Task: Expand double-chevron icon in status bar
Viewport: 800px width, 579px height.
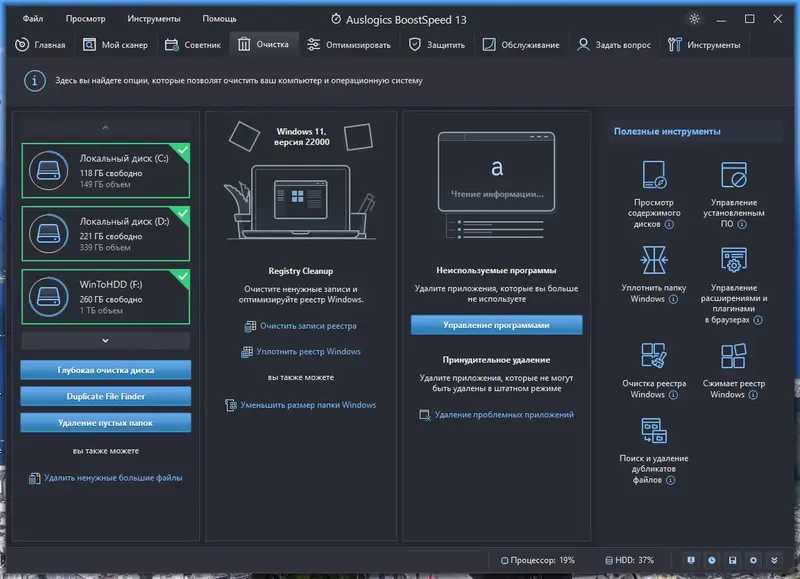Action: coord(774,560)
